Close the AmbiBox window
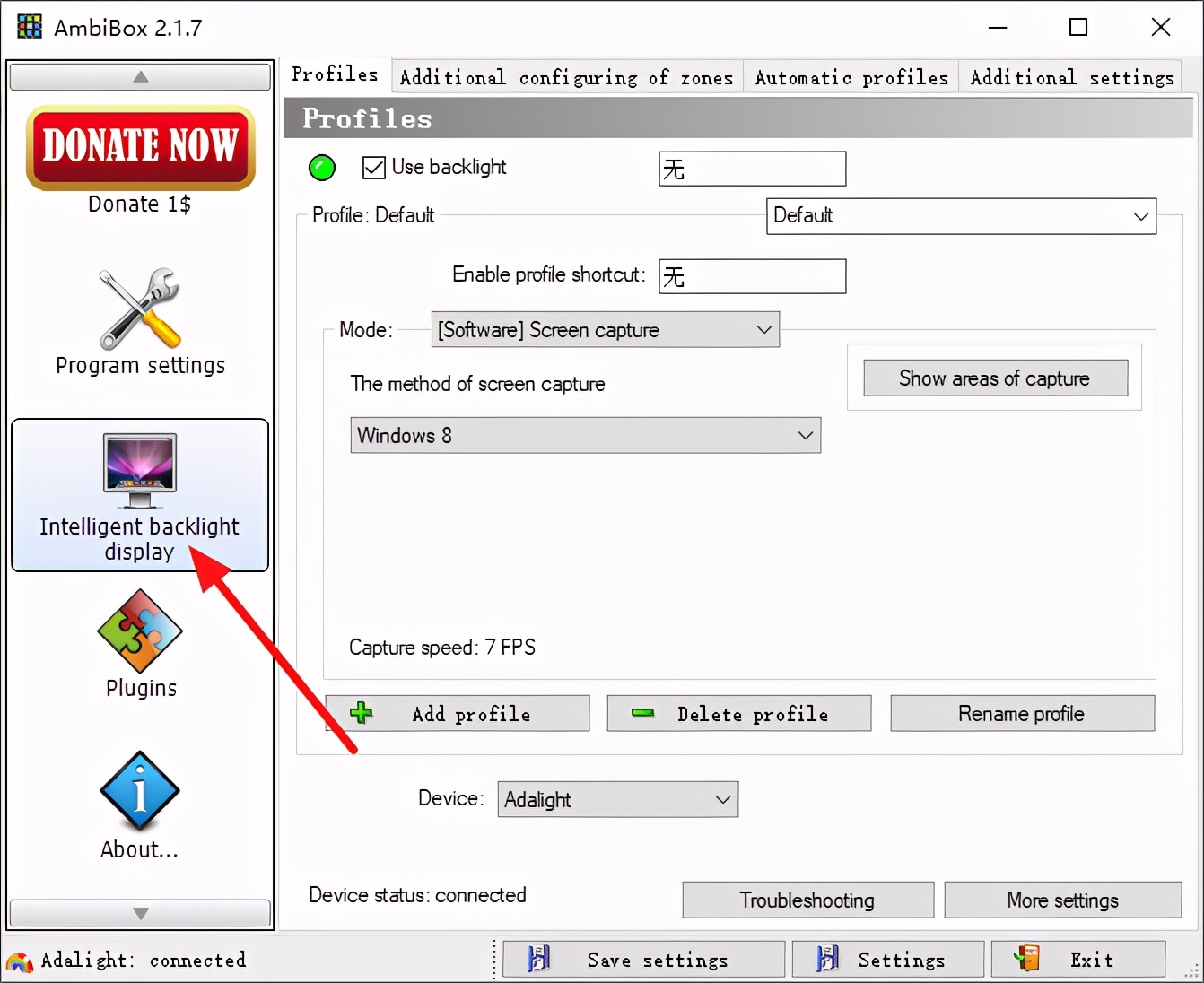1204x983 pixels. 1161,27
